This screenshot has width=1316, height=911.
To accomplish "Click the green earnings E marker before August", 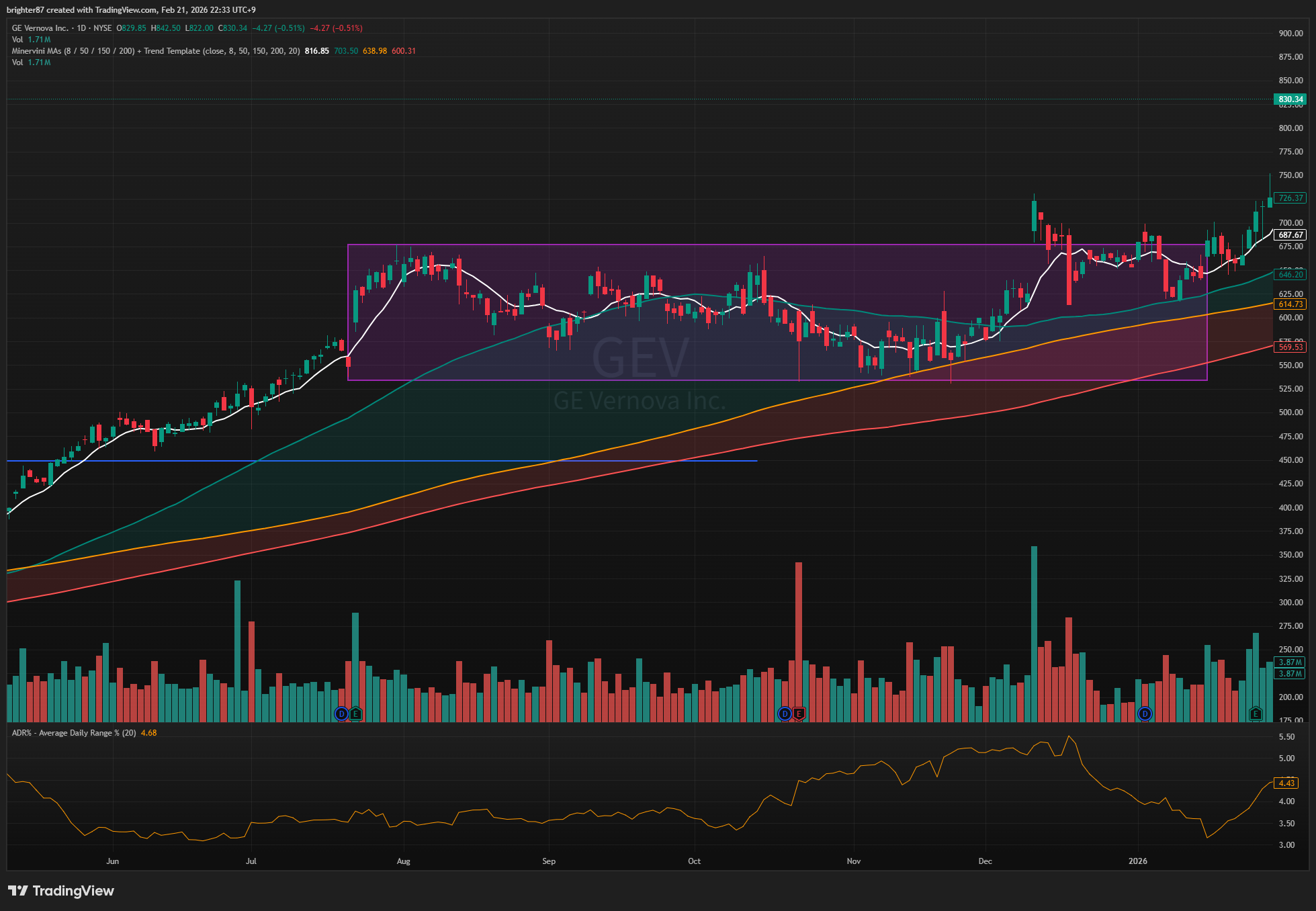I will pos(355,713).
